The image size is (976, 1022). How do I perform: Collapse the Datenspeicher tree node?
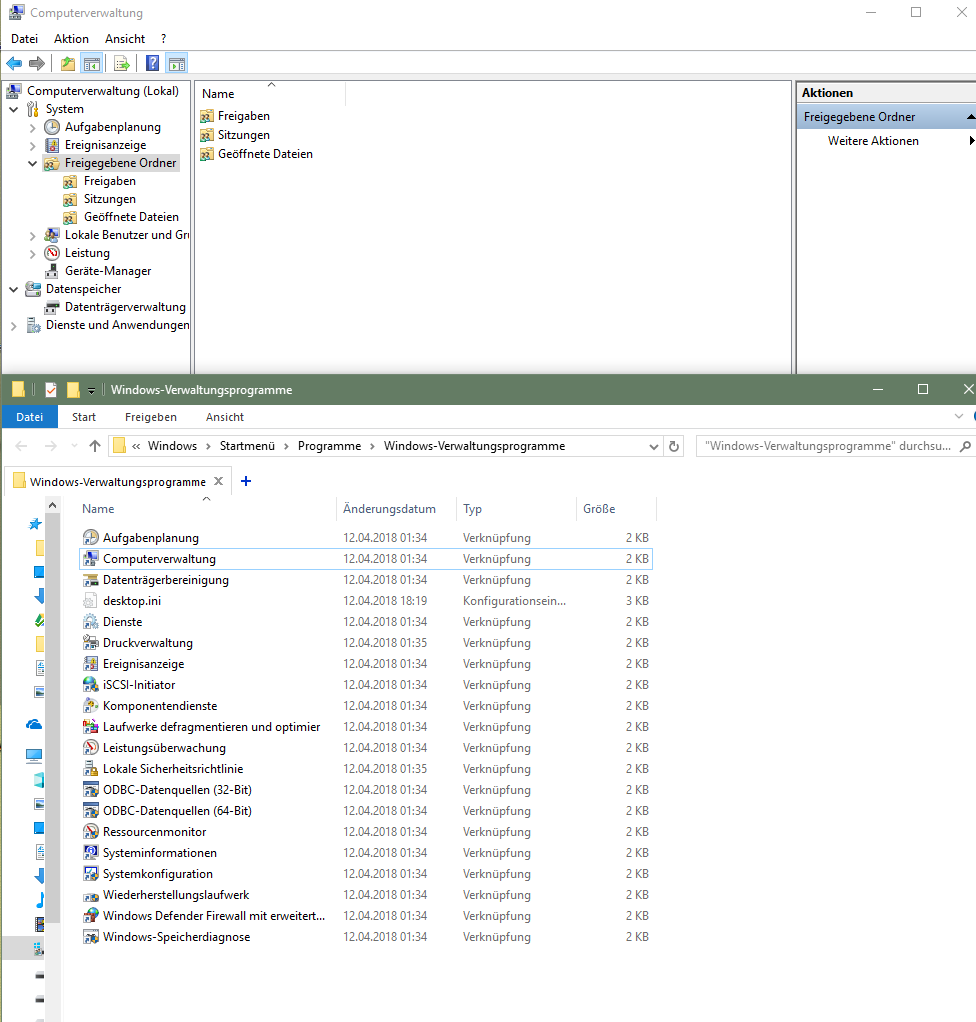click(x=14, y=289)
